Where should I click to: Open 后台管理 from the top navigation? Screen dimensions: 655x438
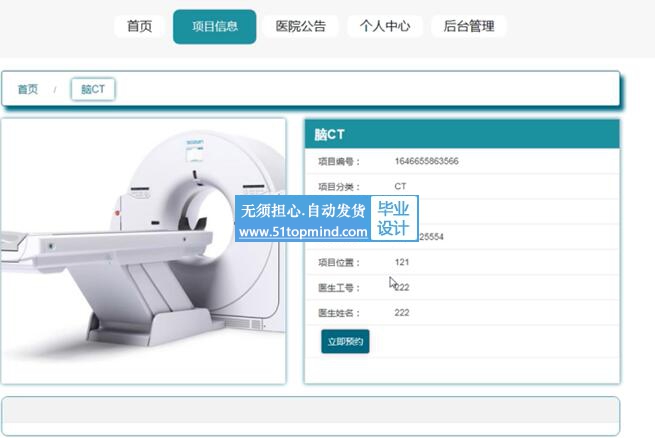tap(469, 26)
